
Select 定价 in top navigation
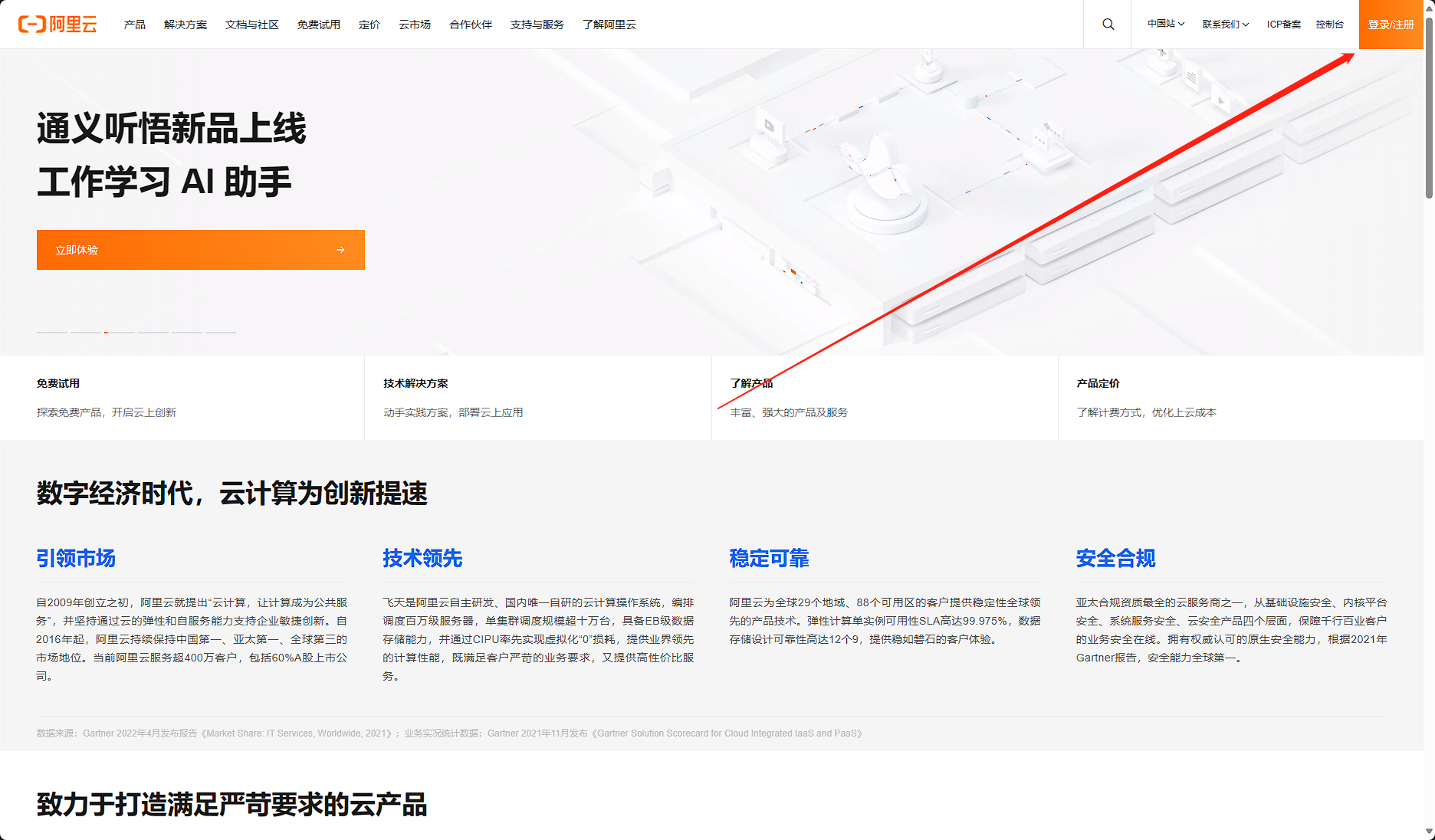[369, 25]
